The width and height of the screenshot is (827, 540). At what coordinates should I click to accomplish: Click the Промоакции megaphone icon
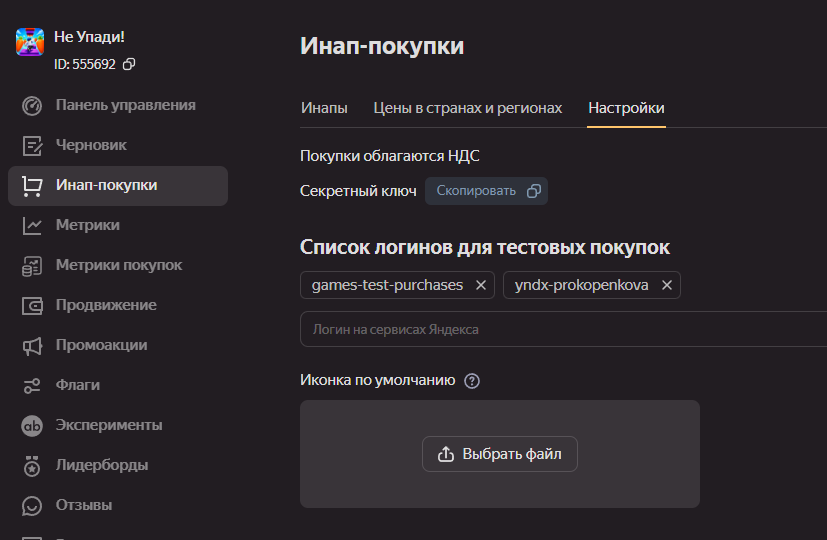click(x=32, y=346)
